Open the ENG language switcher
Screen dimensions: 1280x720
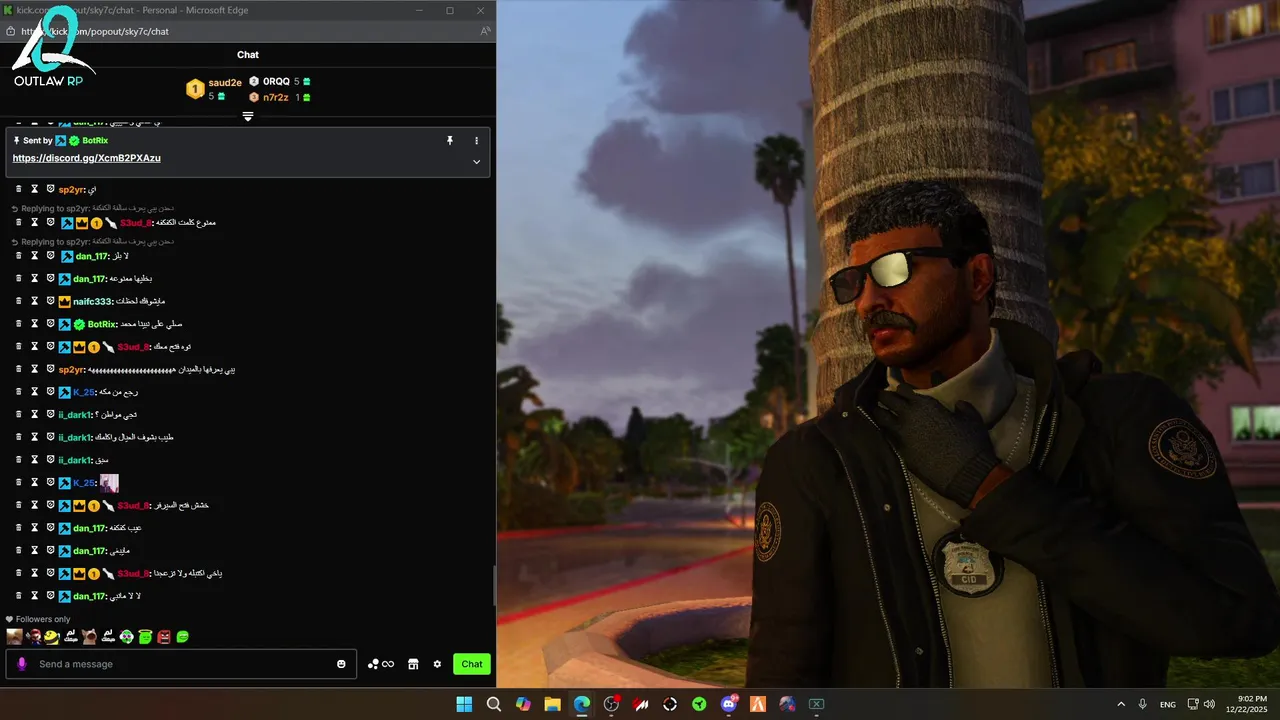point(1168,704)
